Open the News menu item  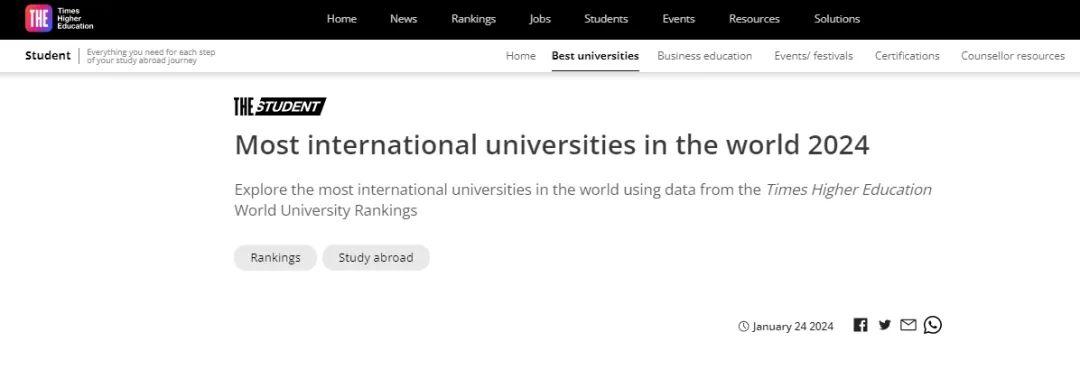tap(403, 19)
